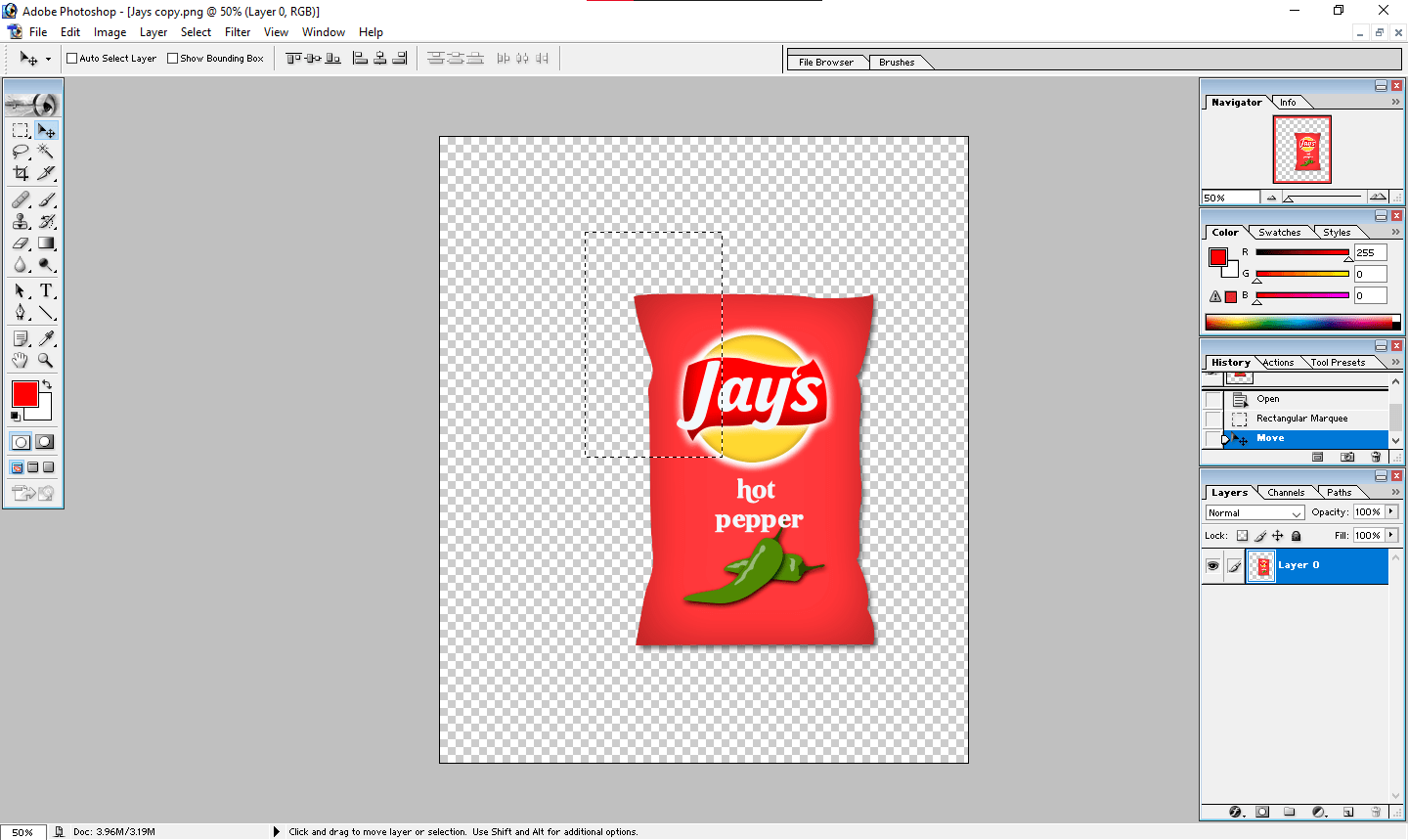The image size is (1408, 840).
Task: Create new snapshot in History panel
Action: coord(1347,457)
